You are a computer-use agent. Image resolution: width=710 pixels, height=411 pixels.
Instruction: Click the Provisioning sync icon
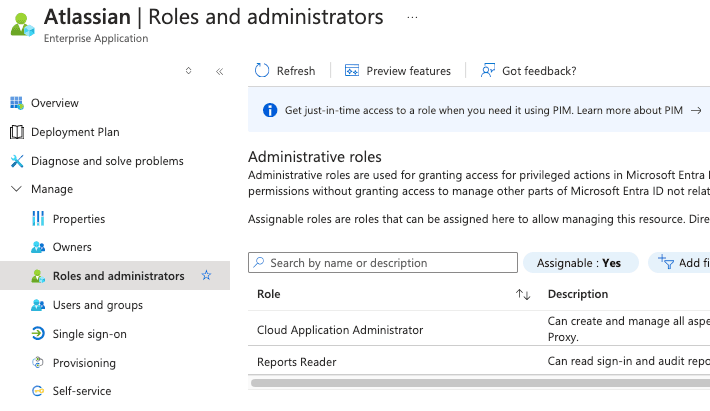[x=38, y=363]
